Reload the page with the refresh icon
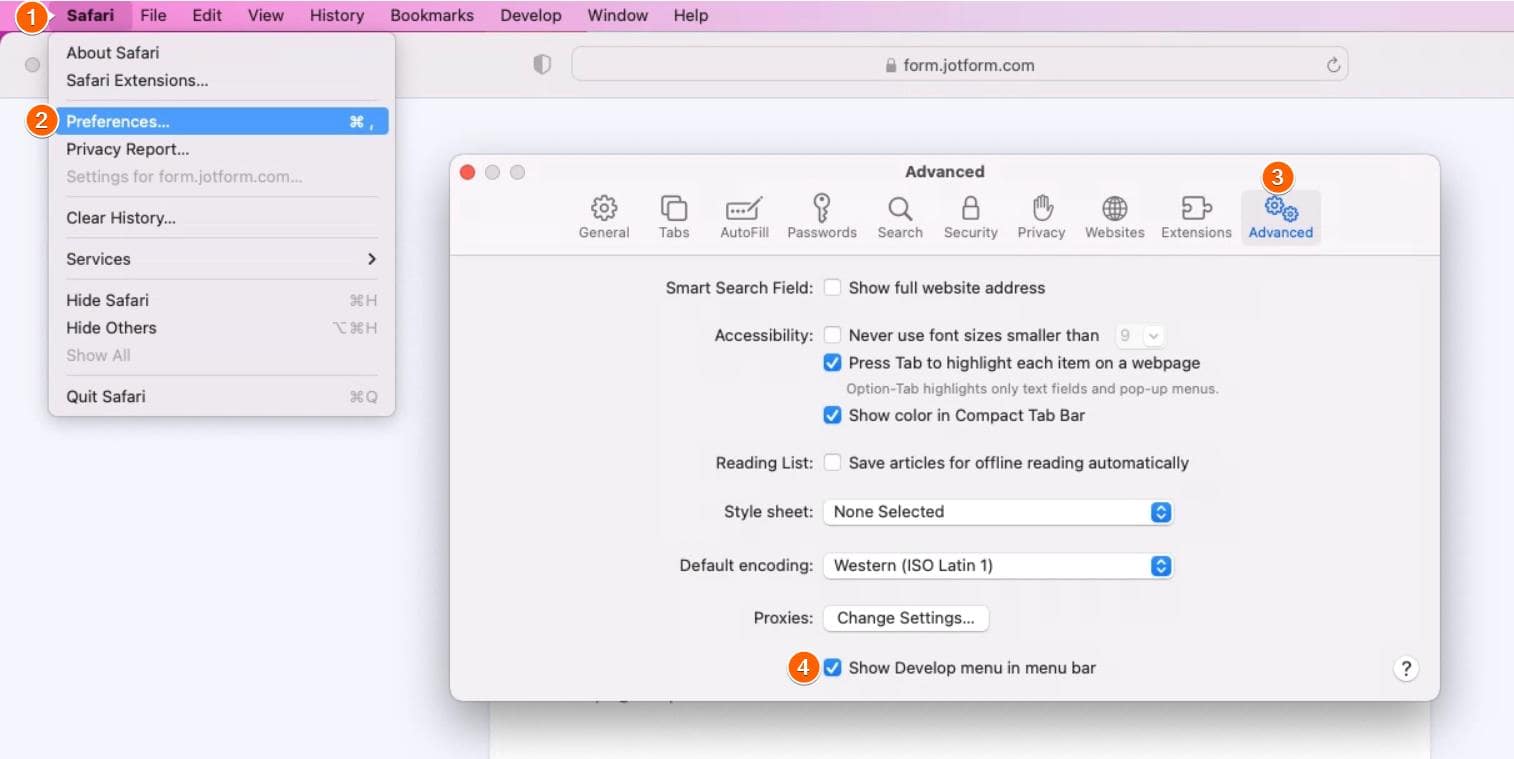Image resolution: width=1514 pixels, height=759 pixels. [1332, 65]
